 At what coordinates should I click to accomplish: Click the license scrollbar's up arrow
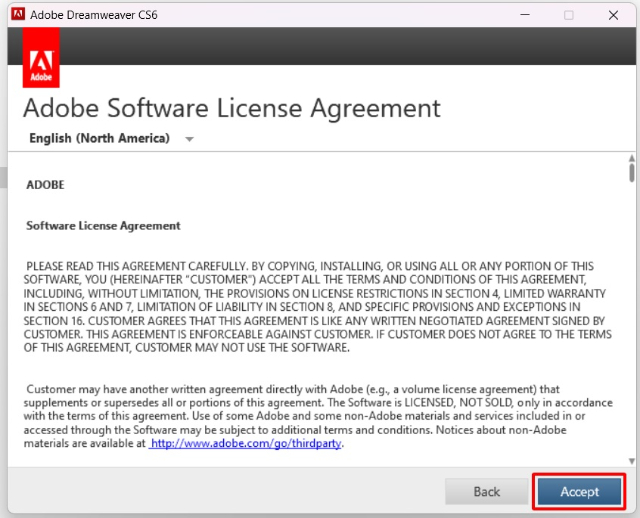pyautogui.click(x=631, y=158)
